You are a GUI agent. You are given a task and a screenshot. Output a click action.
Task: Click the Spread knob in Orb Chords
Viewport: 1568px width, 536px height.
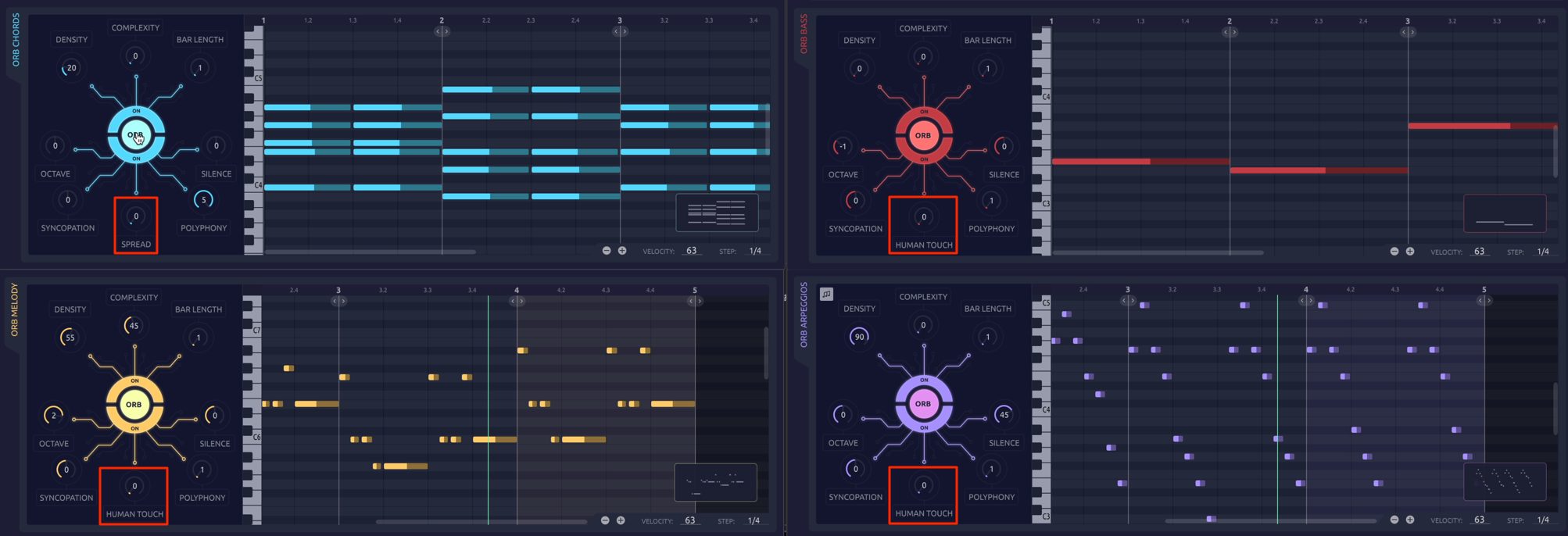(x=136, y=216)
